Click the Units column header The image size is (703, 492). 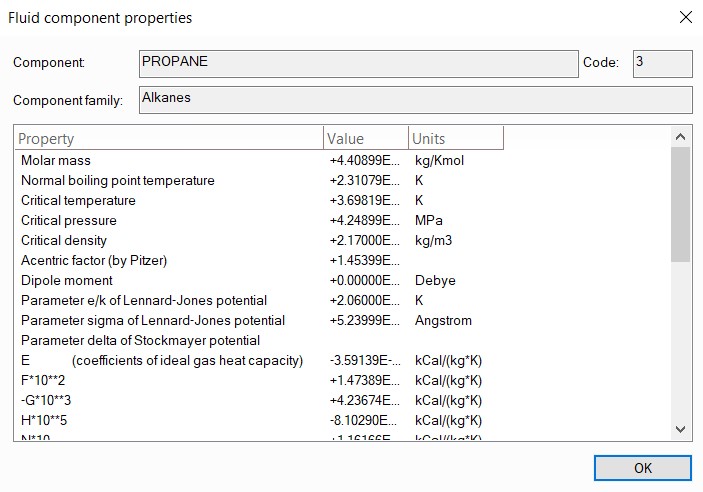point(455,138)
